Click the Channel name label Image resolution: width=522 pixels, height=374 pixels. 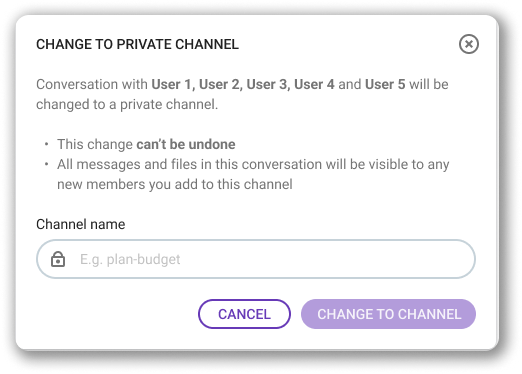[x=81, y=224]
